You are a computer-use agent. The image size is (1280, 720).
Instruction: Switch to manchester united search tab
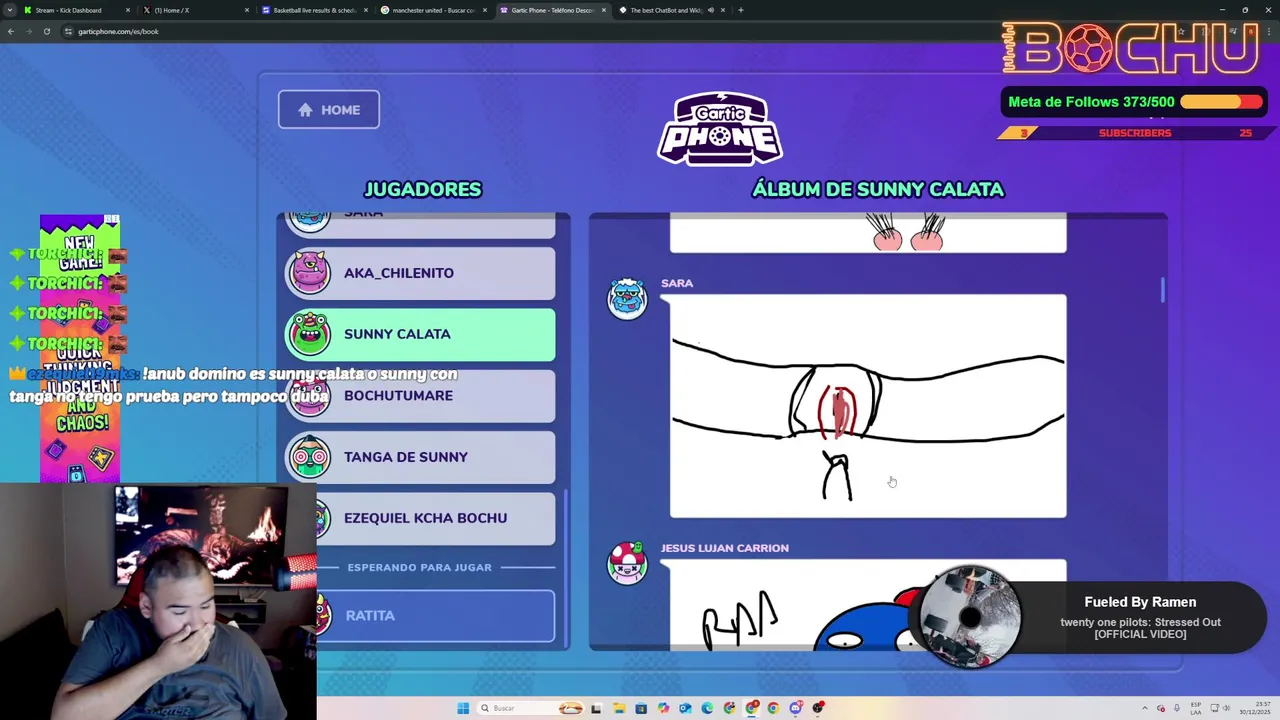(x=433, y=10)
